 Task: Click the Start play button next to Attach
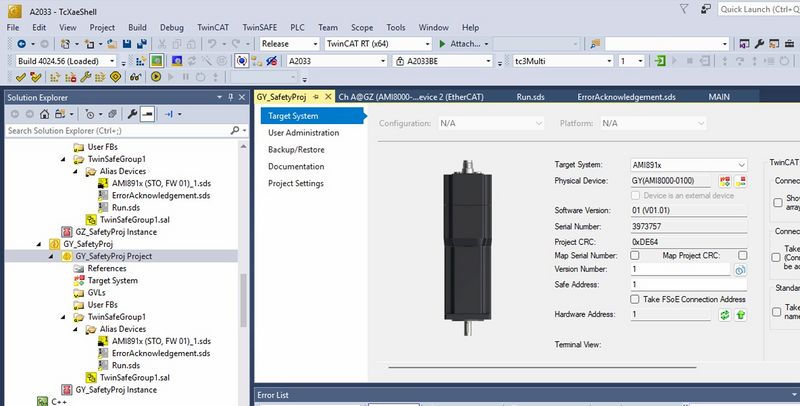pyautogui.click(x=442, y=44)
